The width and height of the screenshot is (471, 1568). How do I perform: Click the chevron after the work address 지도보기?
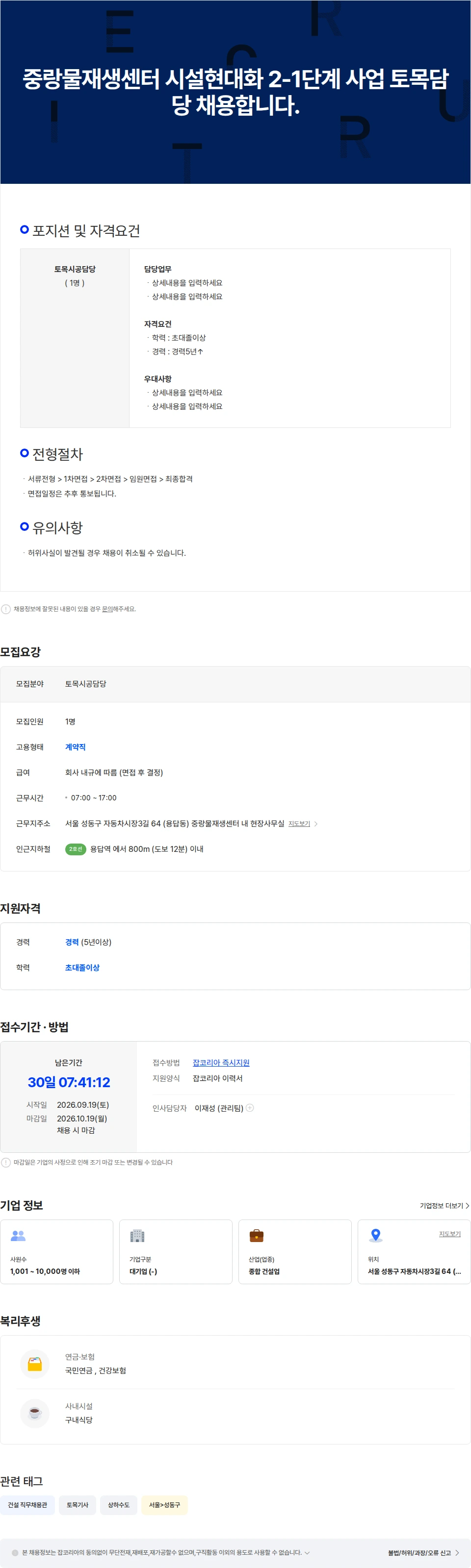[x=315, y=823]
